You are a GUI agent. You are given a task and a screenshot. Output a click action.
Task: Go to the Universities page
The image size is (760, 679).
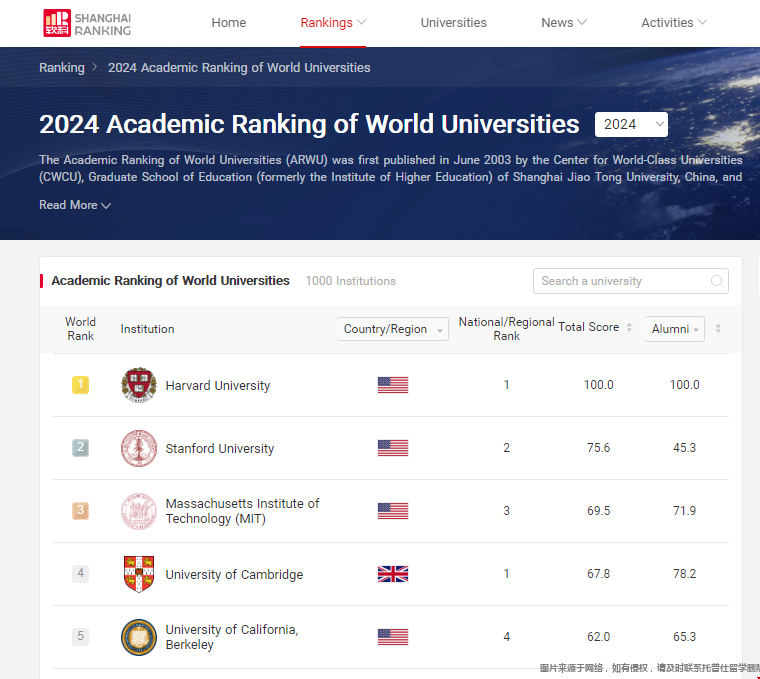454,23
